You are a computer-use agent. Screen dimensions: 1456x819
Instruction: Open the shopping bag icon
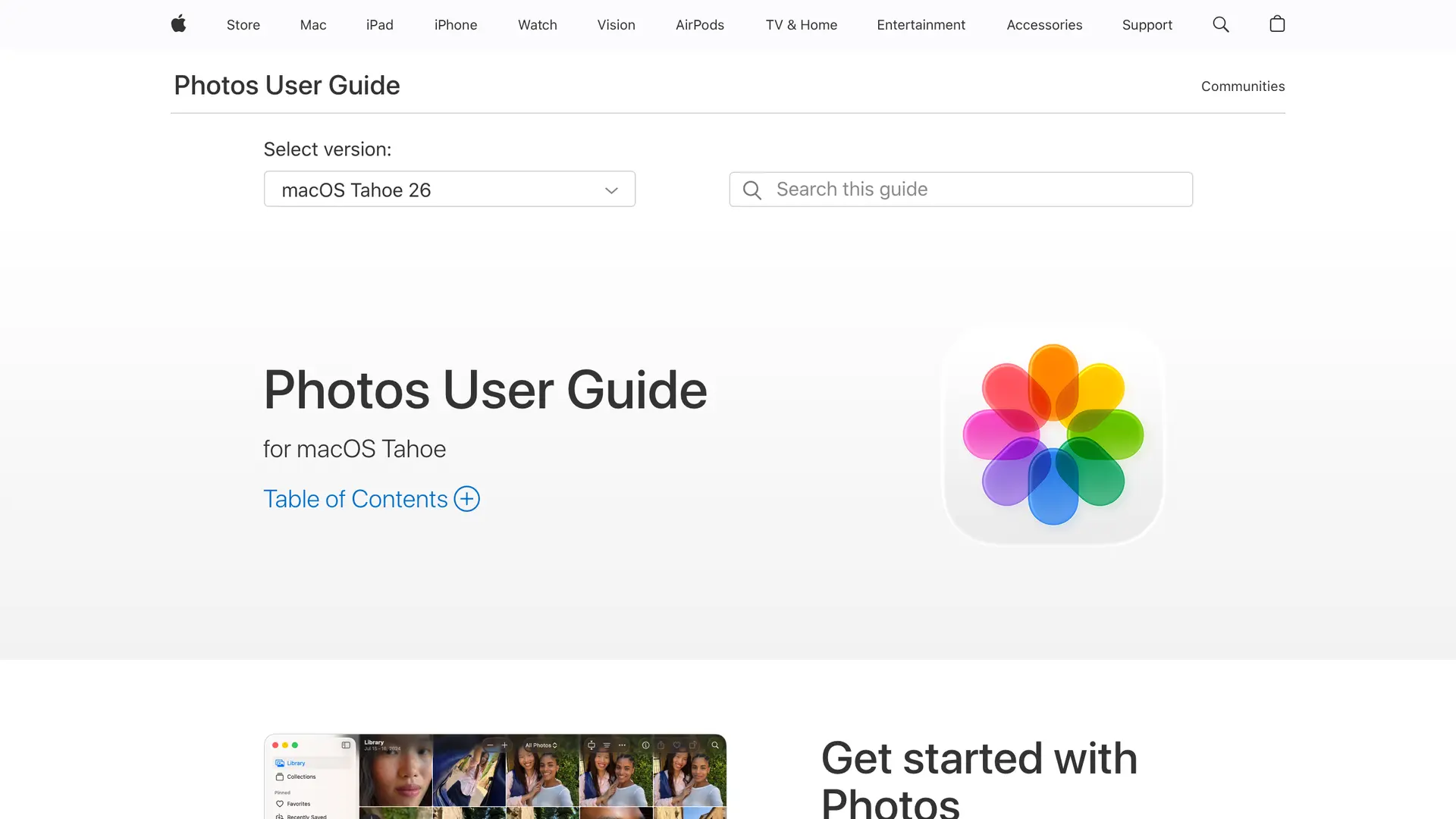[1277, 24]
